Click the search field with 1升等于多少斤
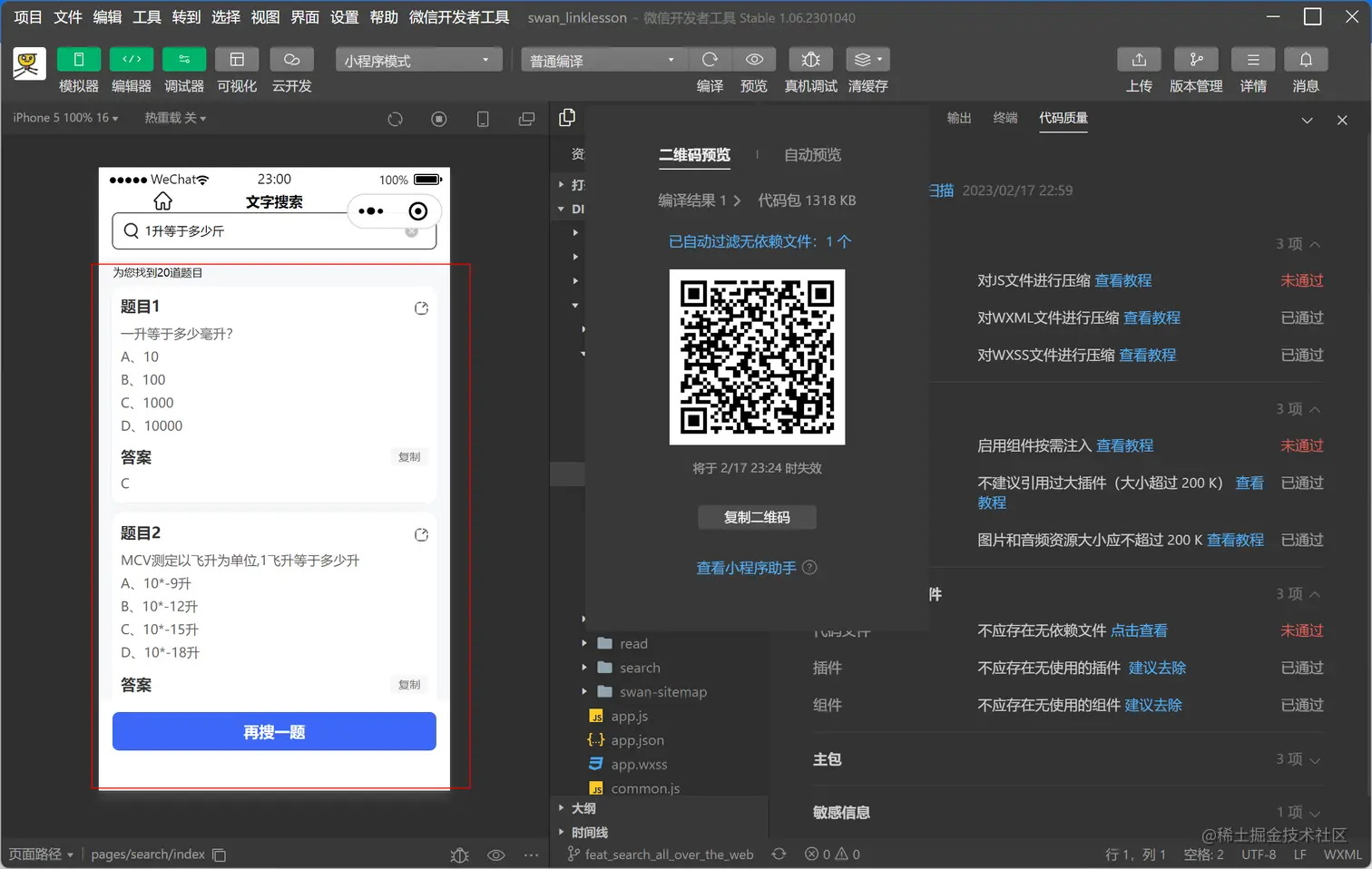1372x869 pixels. pos(274,231)
